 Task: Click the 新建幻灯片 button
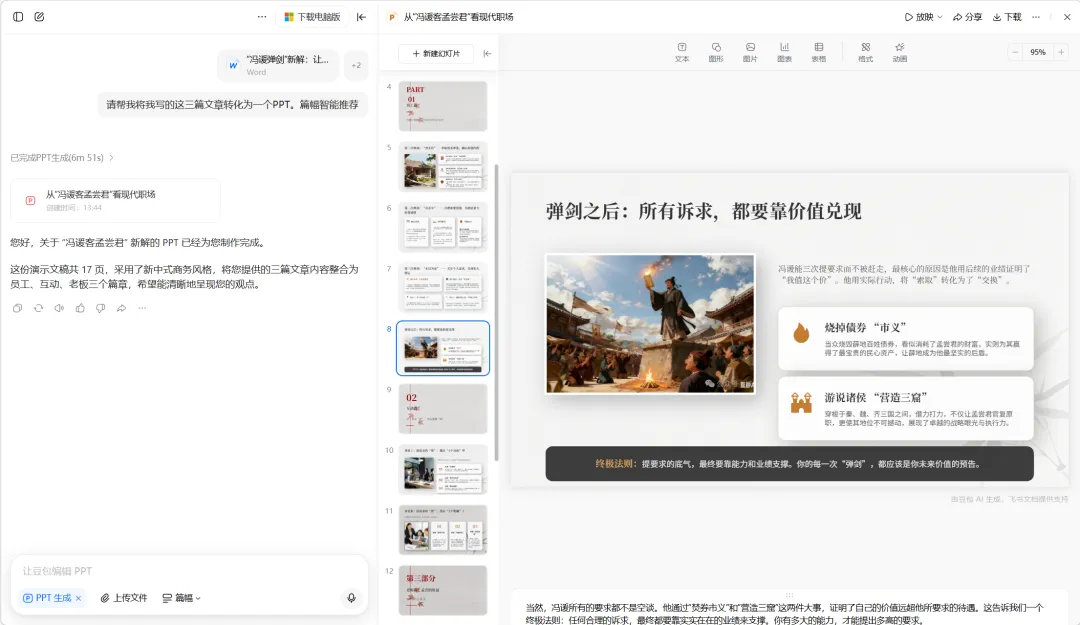436,53
